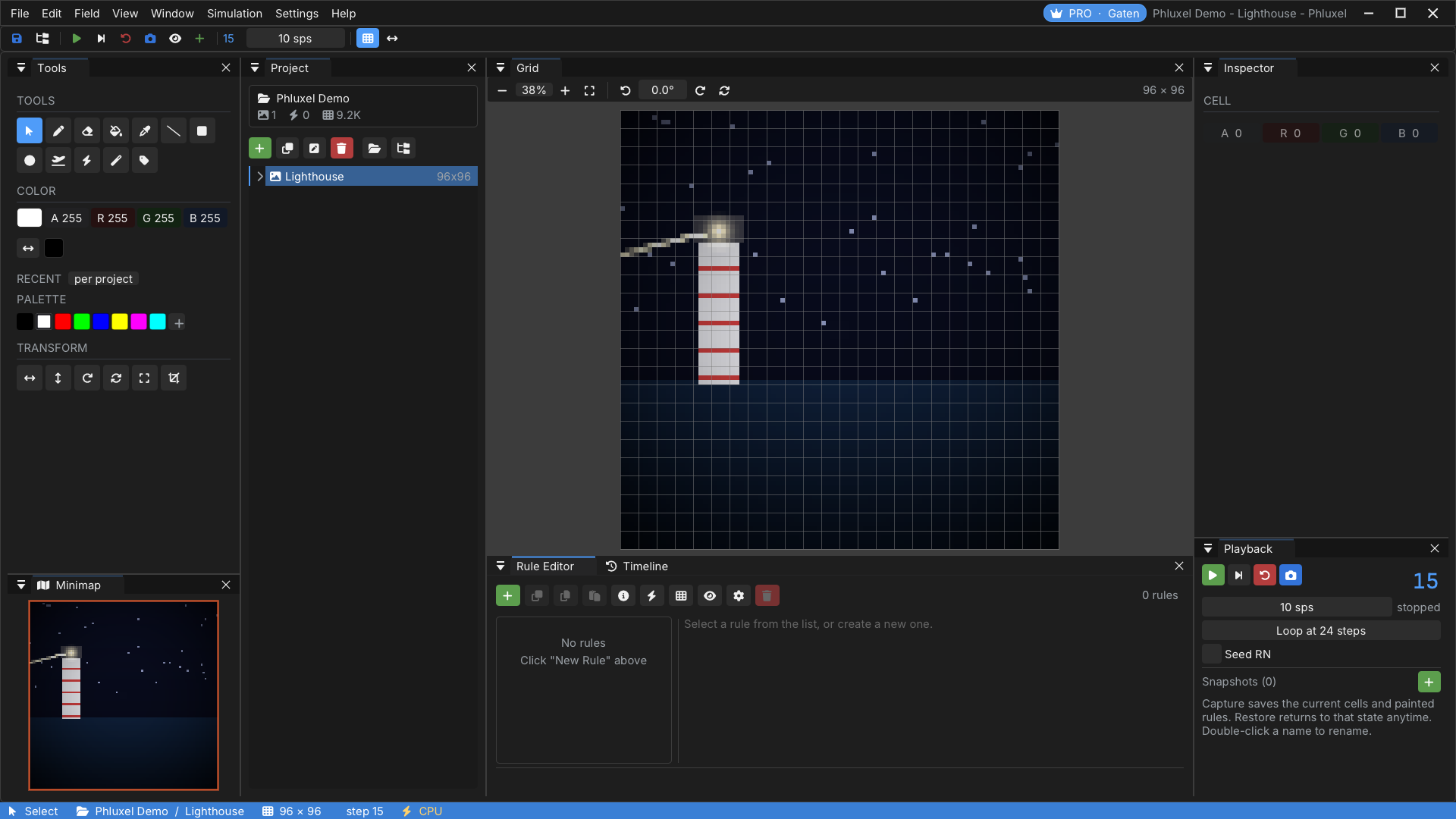Expand the Lighthouse tree item
The width and height of the screenshot is (1456, 819).
(260, 177)
